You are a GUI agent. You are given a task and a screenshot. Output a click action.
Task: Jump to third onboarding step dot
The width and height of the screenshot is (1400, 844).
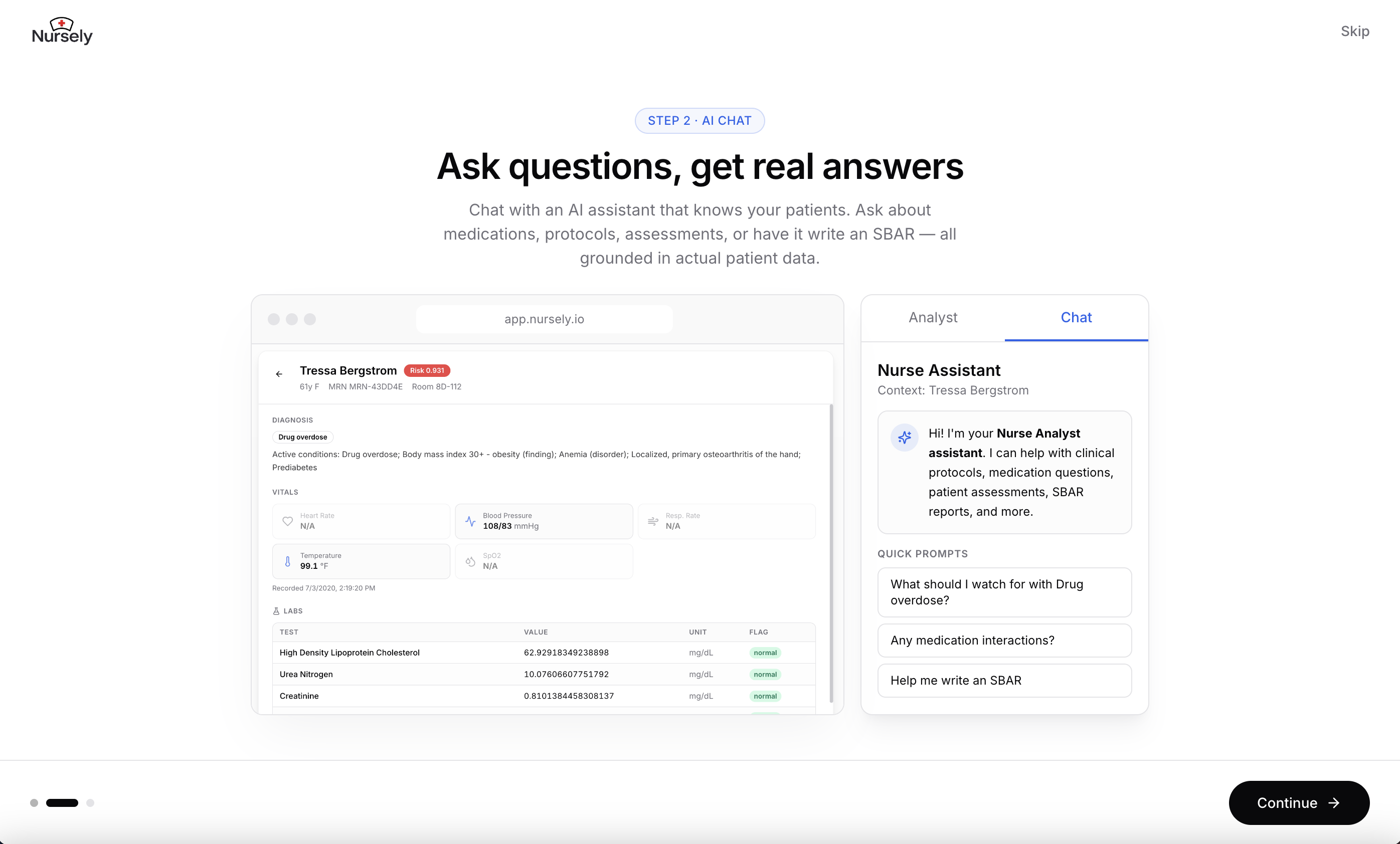(90, 802)
